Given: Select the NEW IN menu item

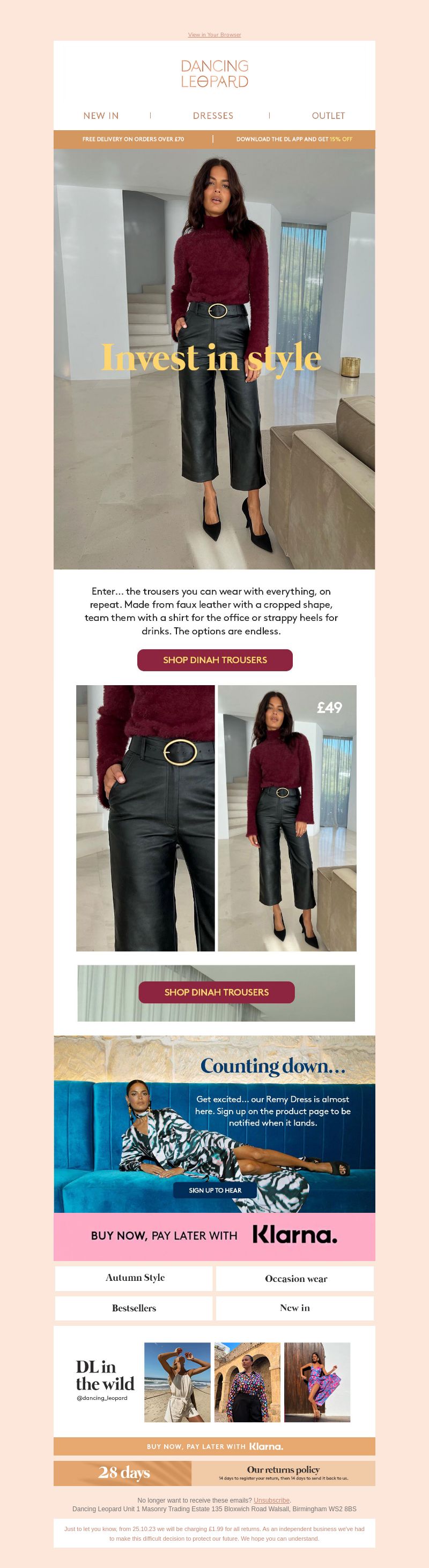Looking at the screenshot, I should tap(101, 116).
